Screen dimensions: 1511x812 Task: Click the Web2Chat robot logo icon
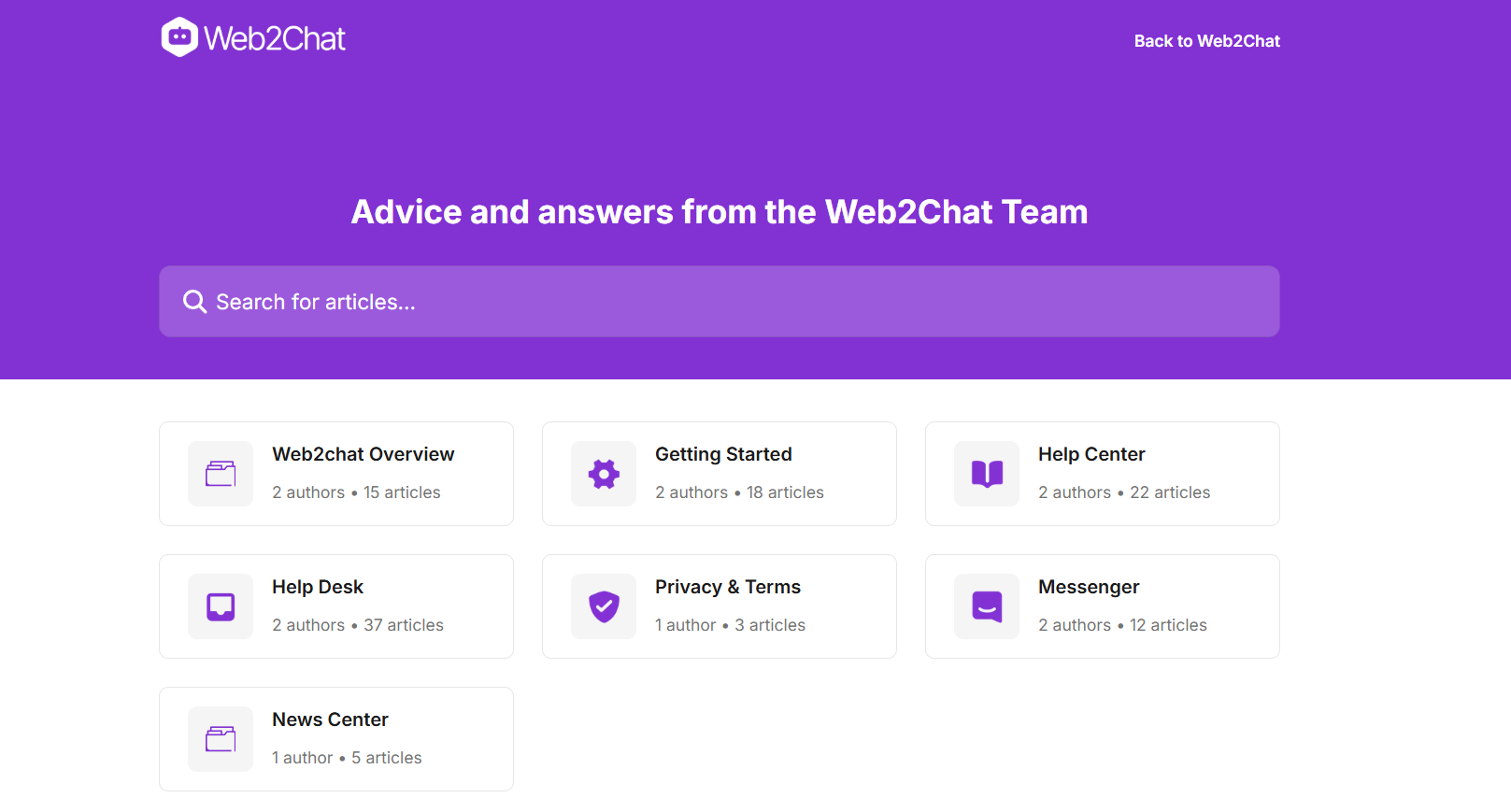click(x=179, y=37)
